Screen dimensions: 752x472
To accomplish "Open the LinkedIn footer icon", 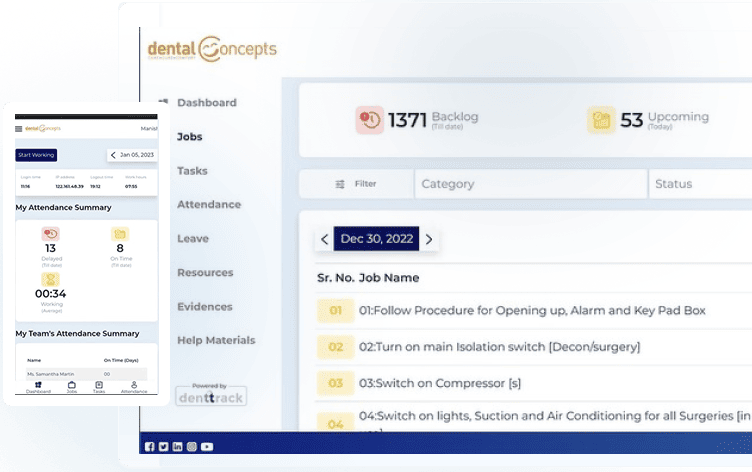I will point(178,446).
